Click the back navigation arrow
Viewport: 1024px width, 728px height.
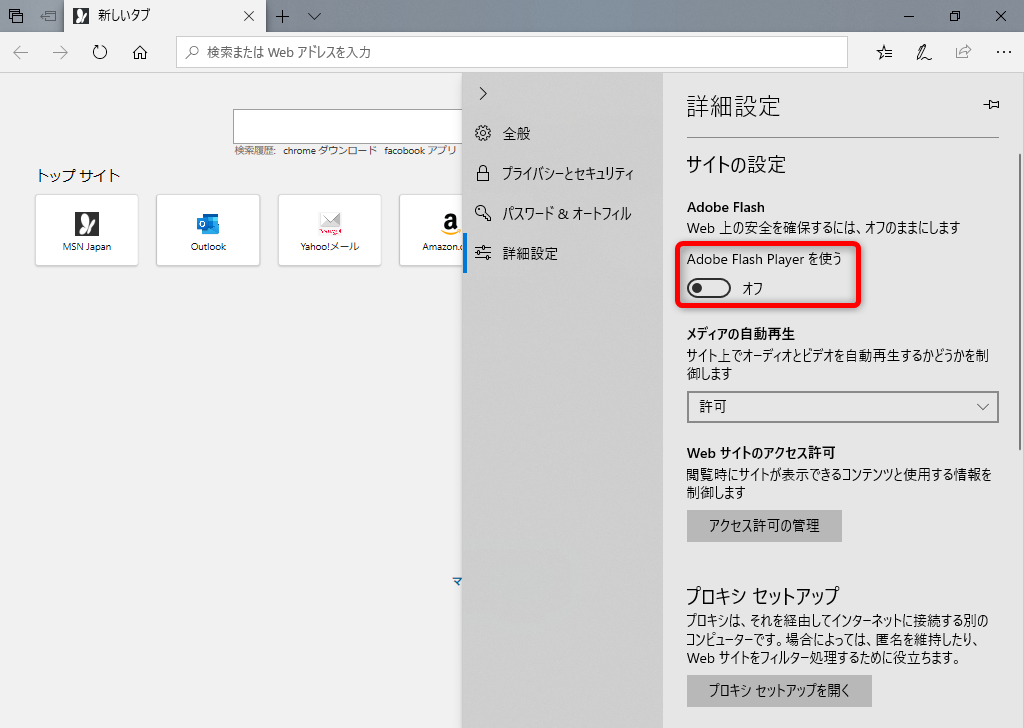(20, 52)
